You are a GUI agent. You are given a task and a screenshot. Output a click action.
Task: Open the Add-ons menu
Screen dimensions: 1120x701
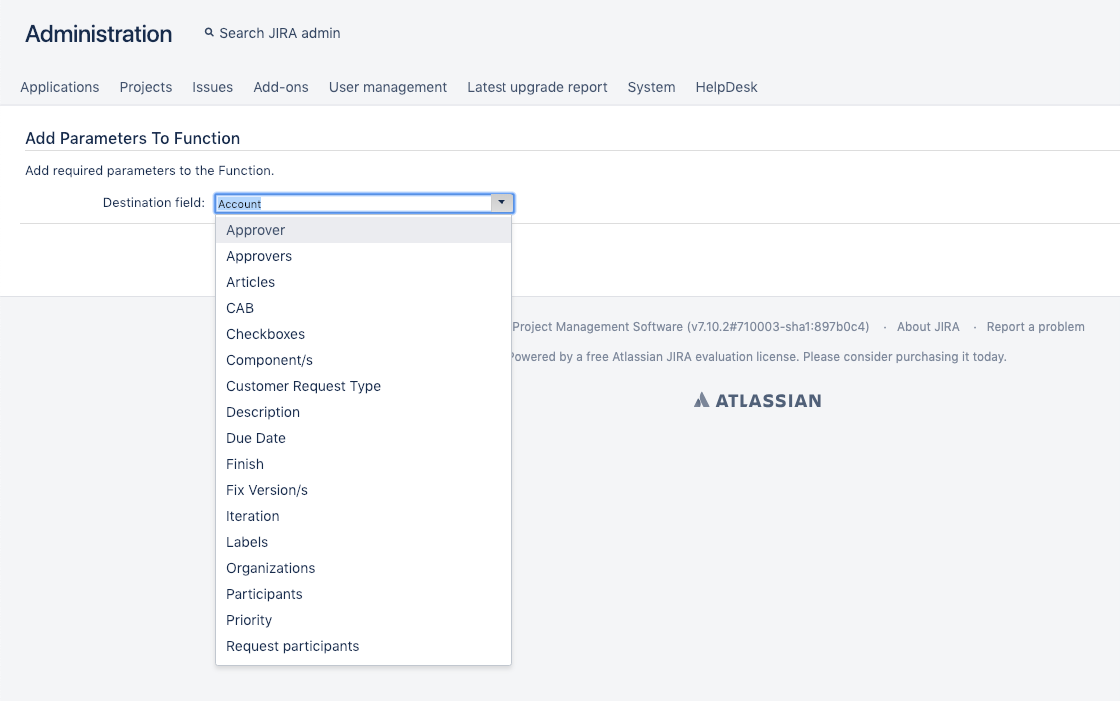281,87
